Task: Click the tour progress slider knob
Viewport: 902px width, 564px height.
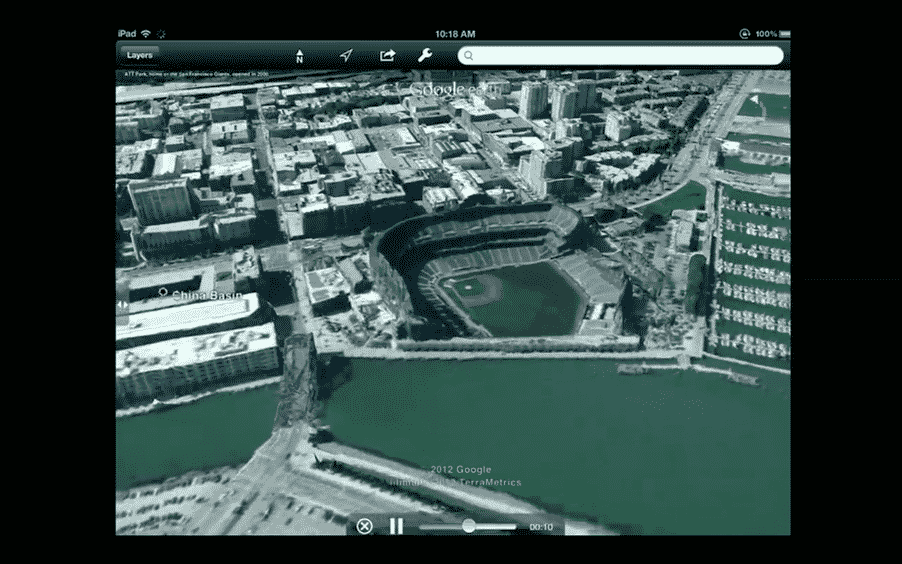Action: click(469, 526)
